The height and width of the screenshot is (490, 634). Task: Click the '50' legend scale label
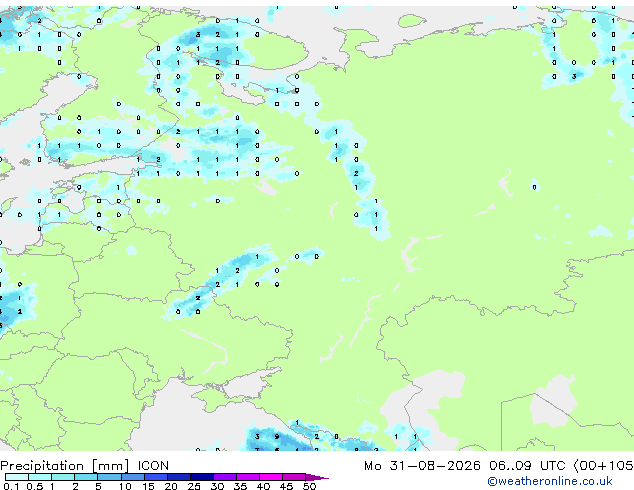tap(309, 486)
